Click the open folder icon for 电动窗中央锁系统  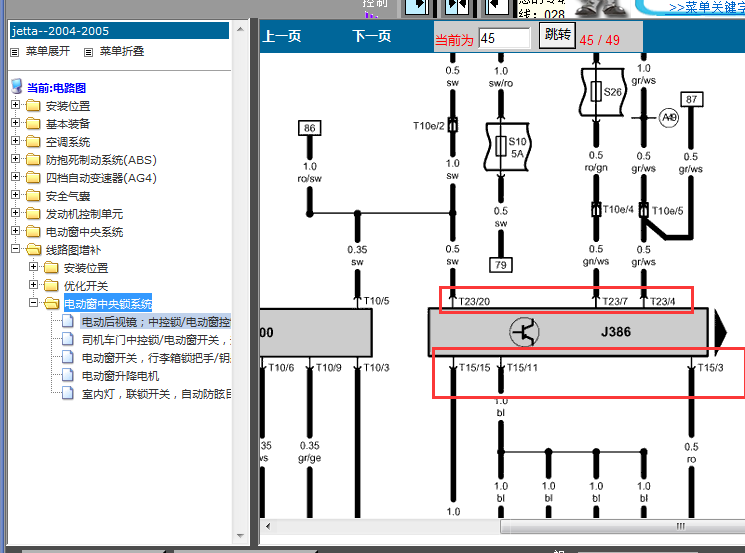click(51, 303)
